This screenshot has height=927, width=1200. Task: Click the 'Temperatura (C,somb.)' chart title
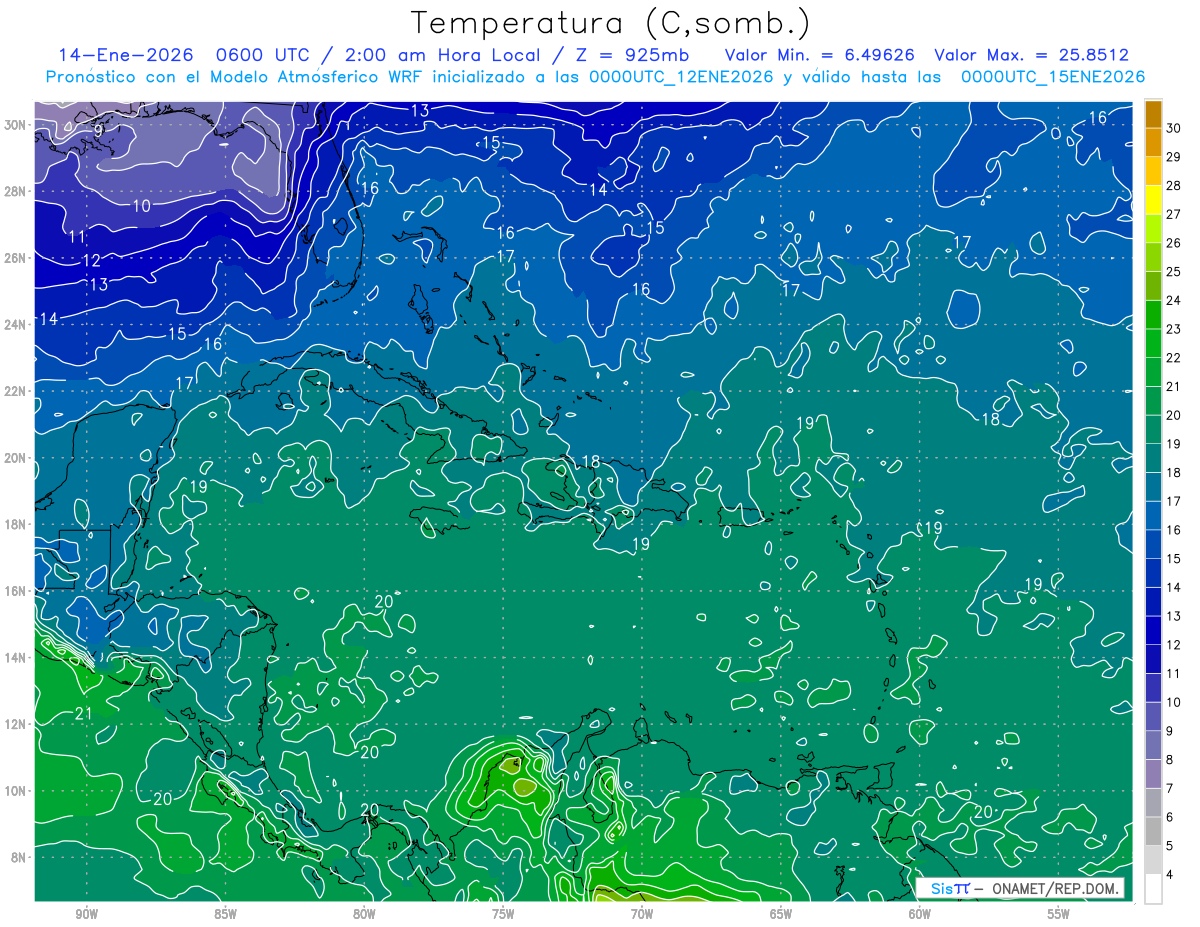611,23
